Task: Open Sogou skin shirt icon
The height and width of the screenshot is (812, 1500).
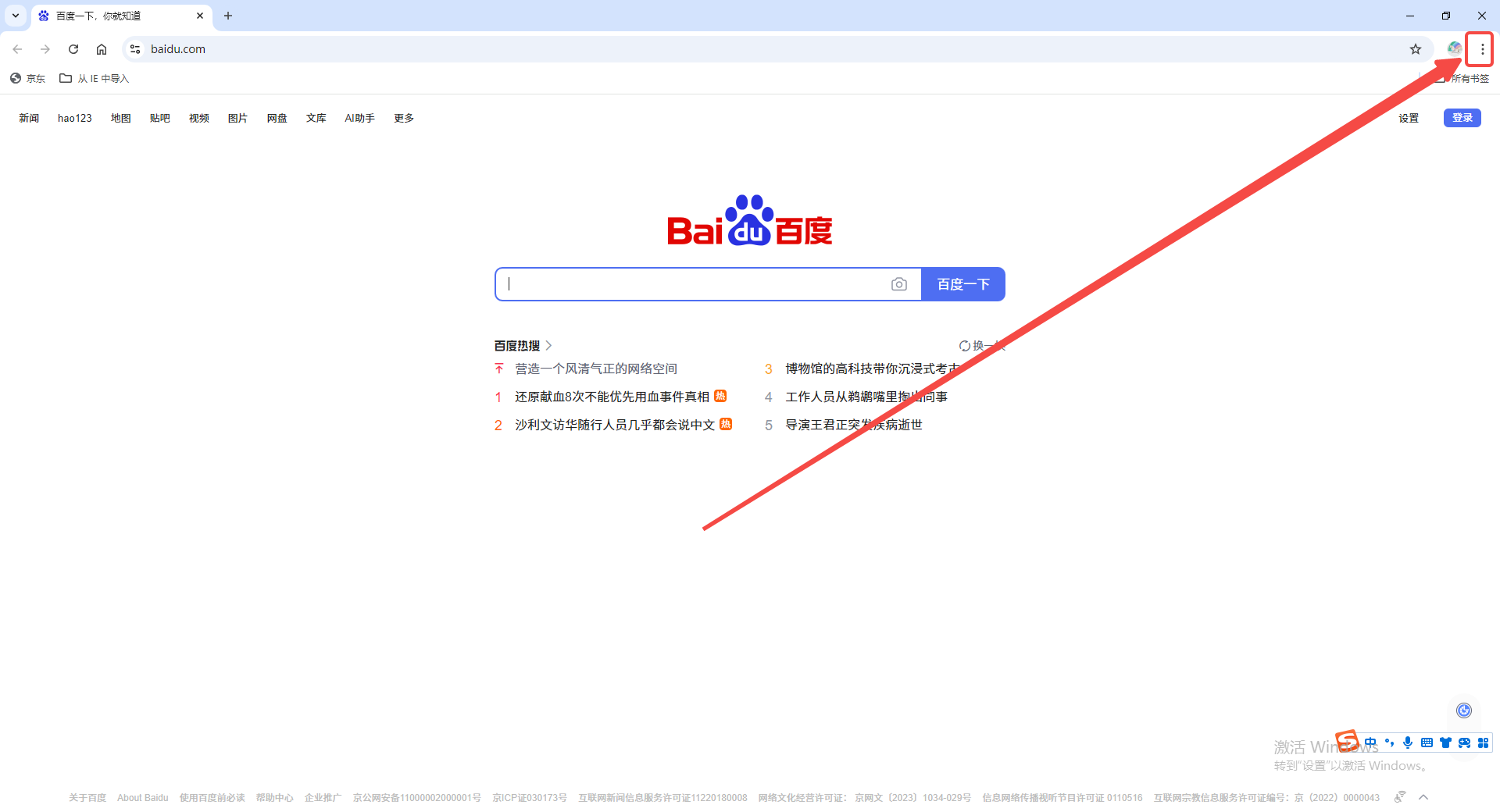Action: point(1445,743)
